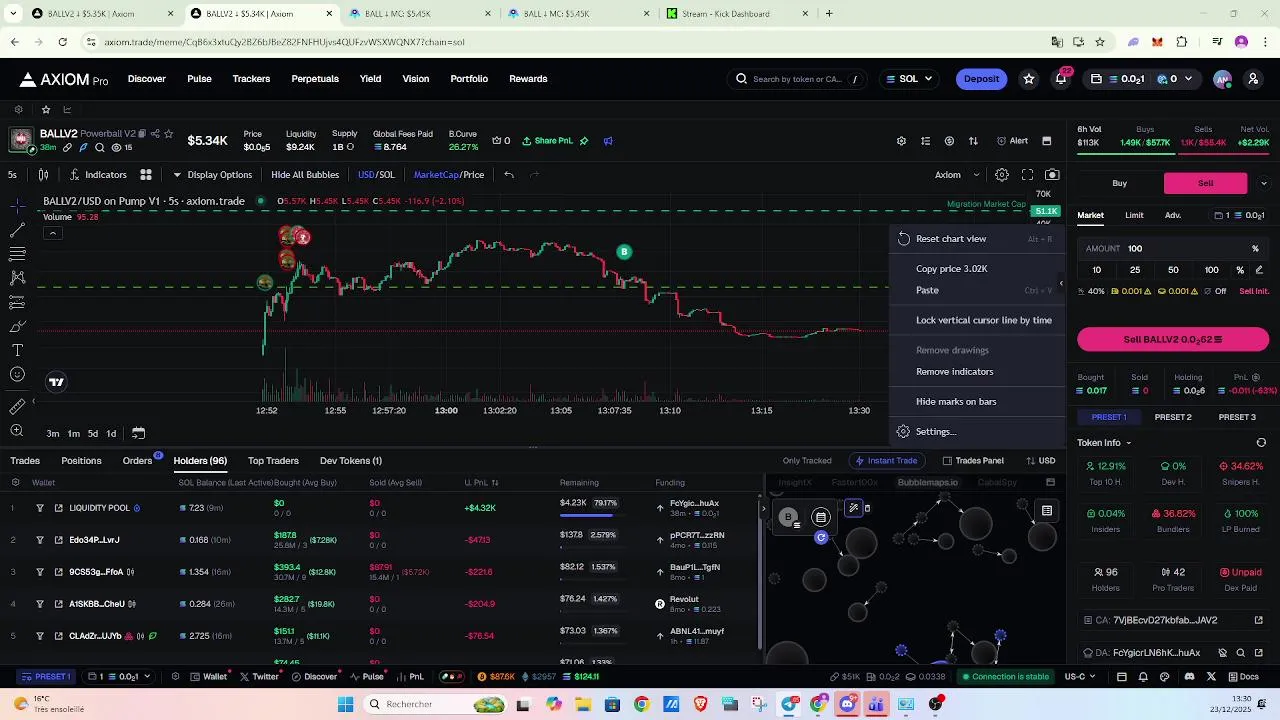Expand the dropdown next to Sell button
1280x720 pixels.
[1263, 183]
